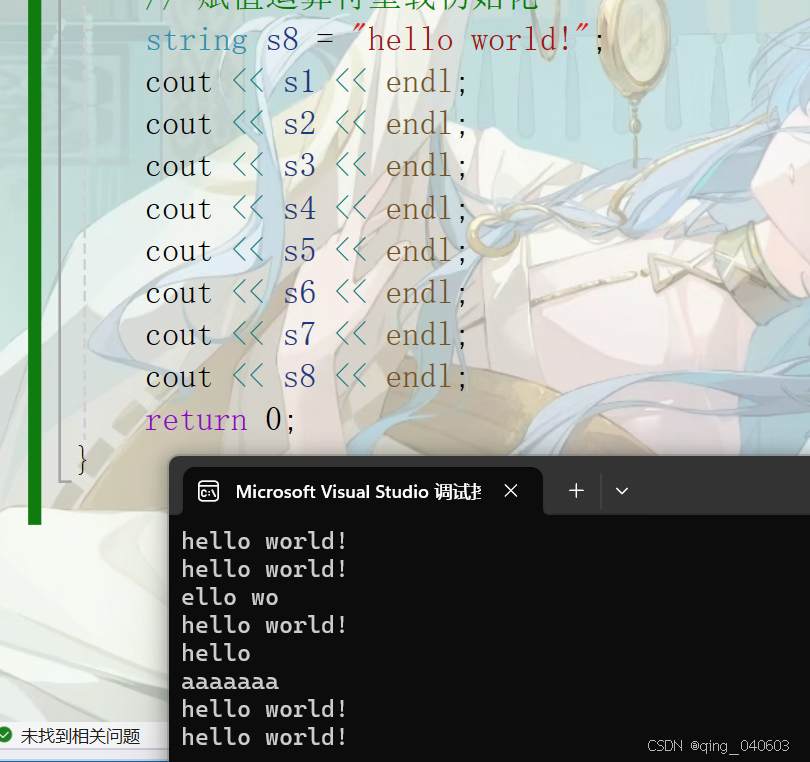Click the 'return 0;' statement

220,419
